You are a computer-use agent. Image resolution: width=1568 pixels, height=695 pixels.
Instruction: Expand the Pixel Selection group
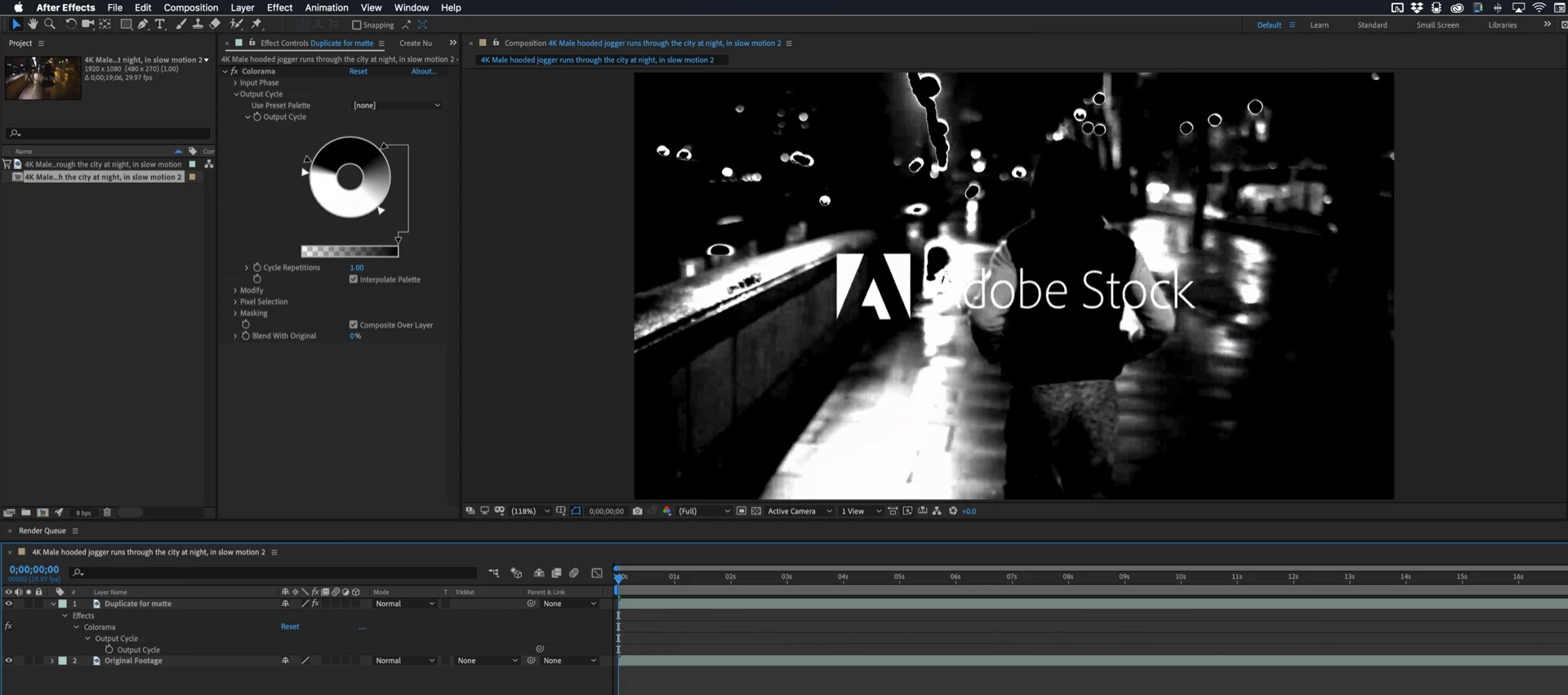(x=235, y=302)
